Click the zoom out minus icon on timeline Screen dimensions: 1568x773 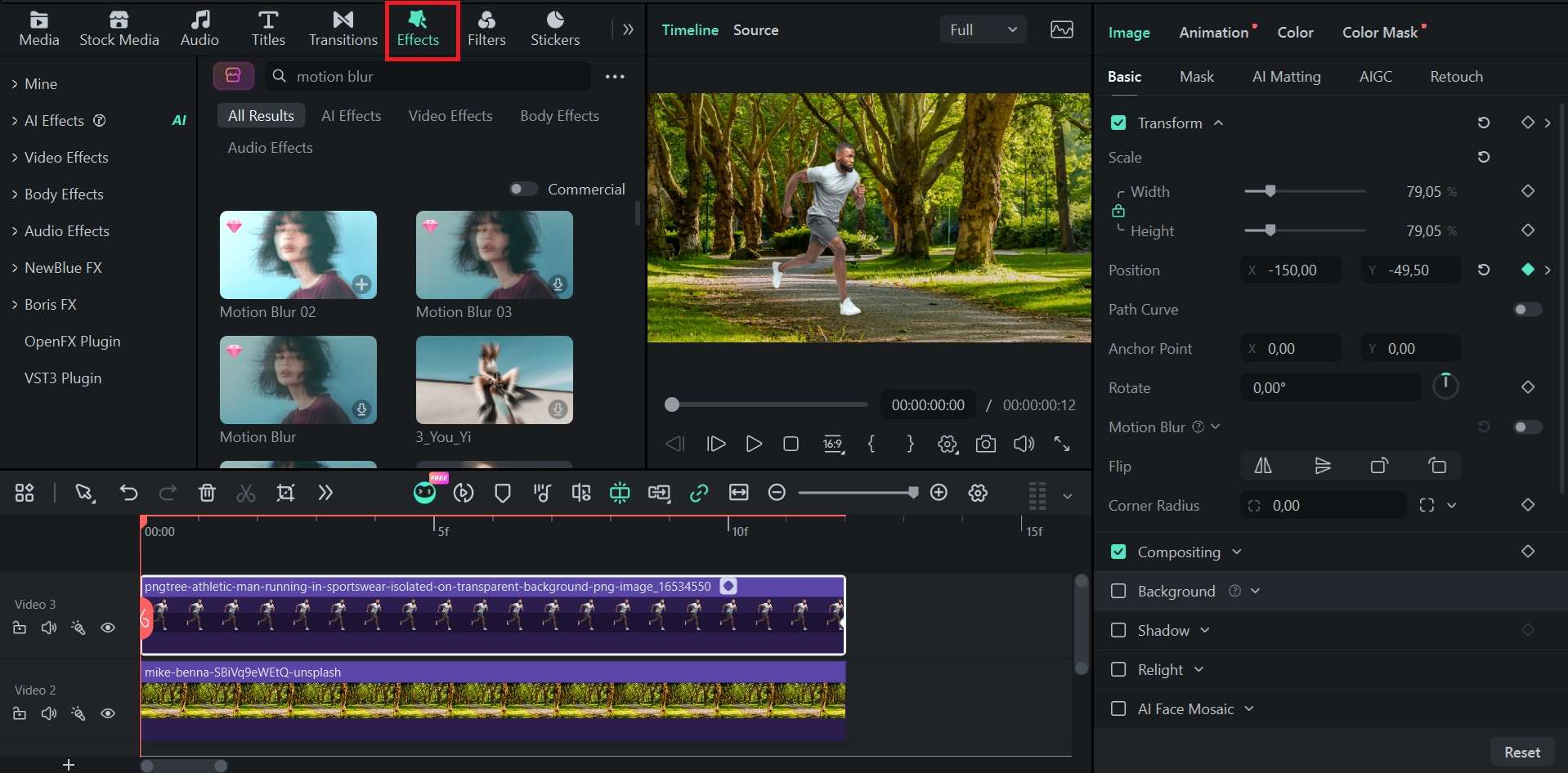tap(777, 492)
